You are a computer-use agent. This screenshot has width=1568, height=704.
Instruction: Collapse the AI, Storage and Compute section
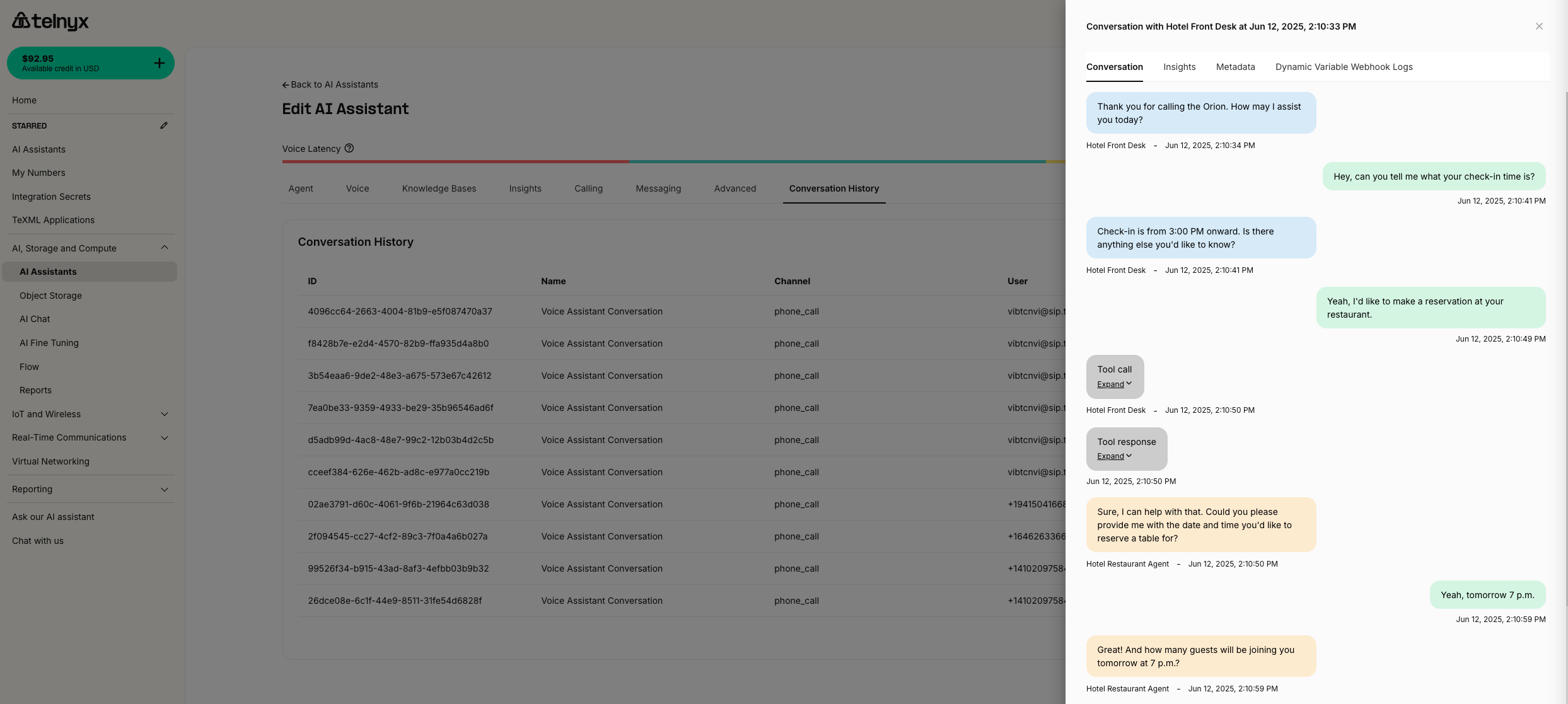coord(165,248)
